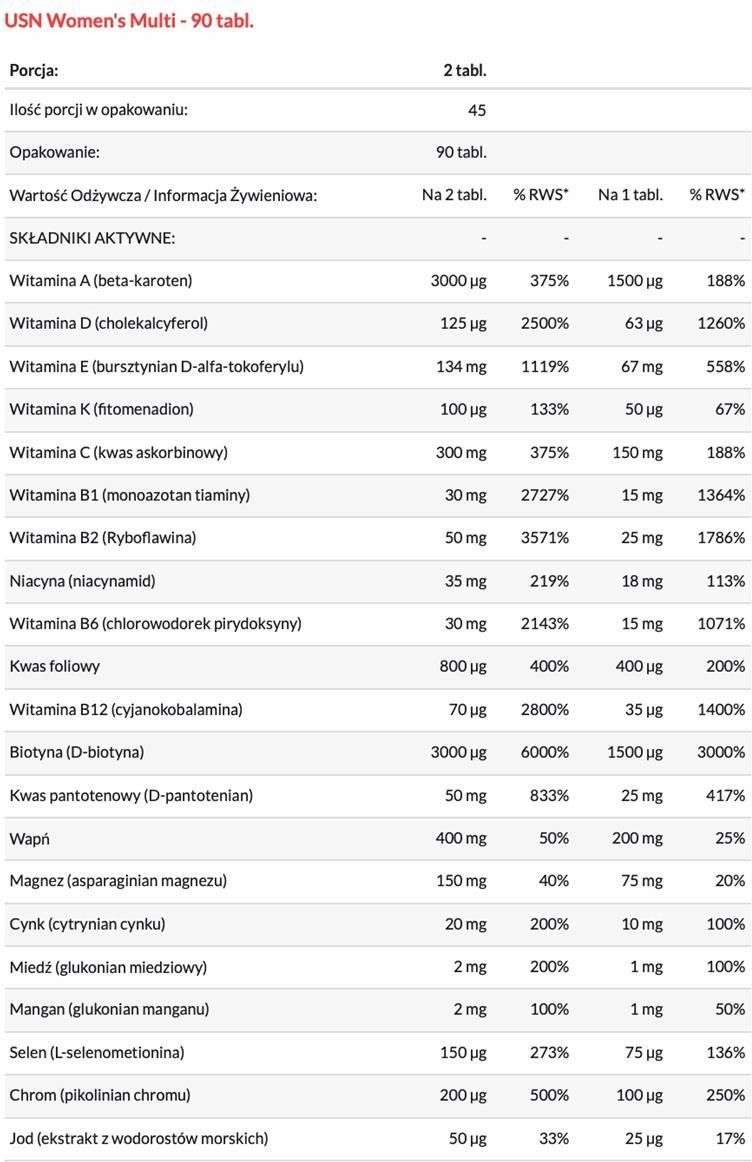Click the Witamina E ingredient name
752x1162 pixels.
pyautogui.click(x=156, y=366)
